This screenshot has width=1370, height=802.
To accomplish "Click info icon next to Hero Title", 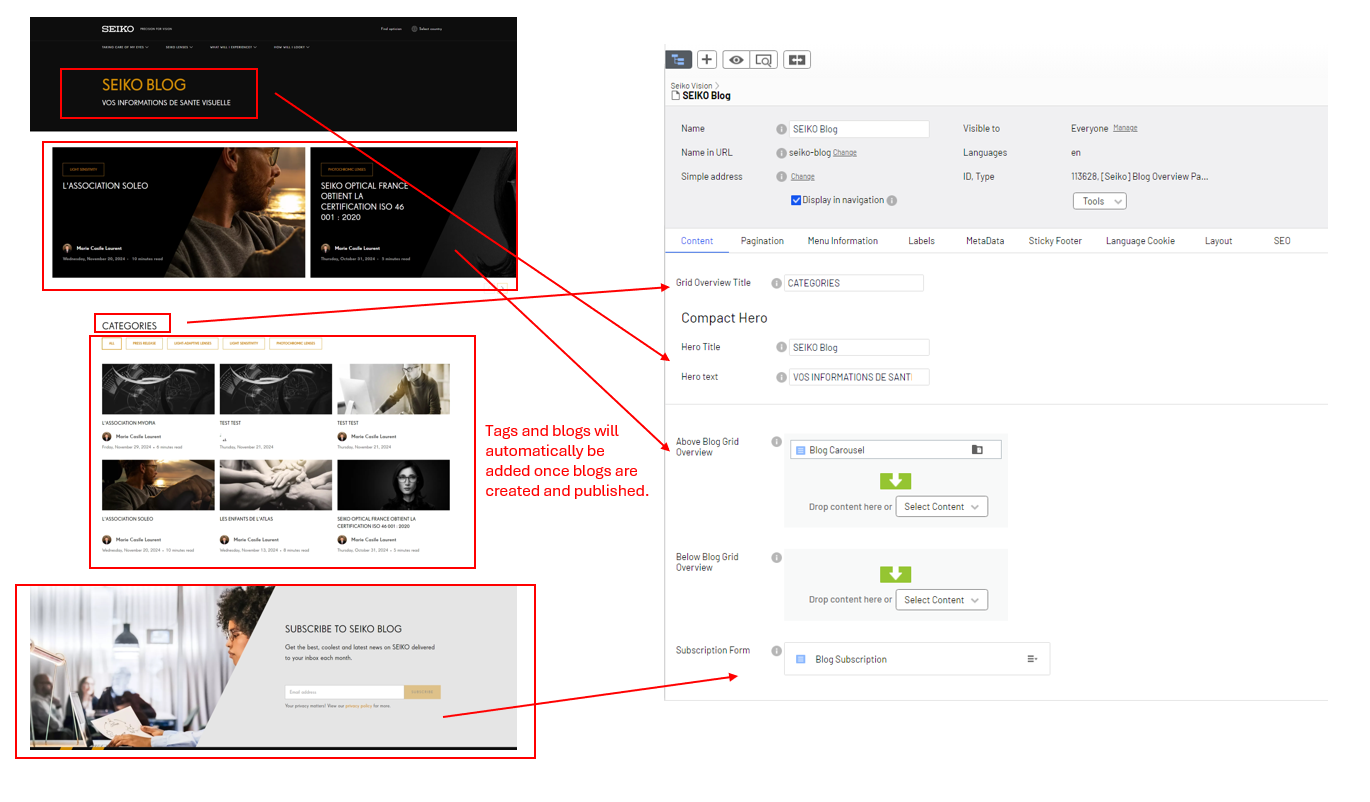I will pos(781,348).
